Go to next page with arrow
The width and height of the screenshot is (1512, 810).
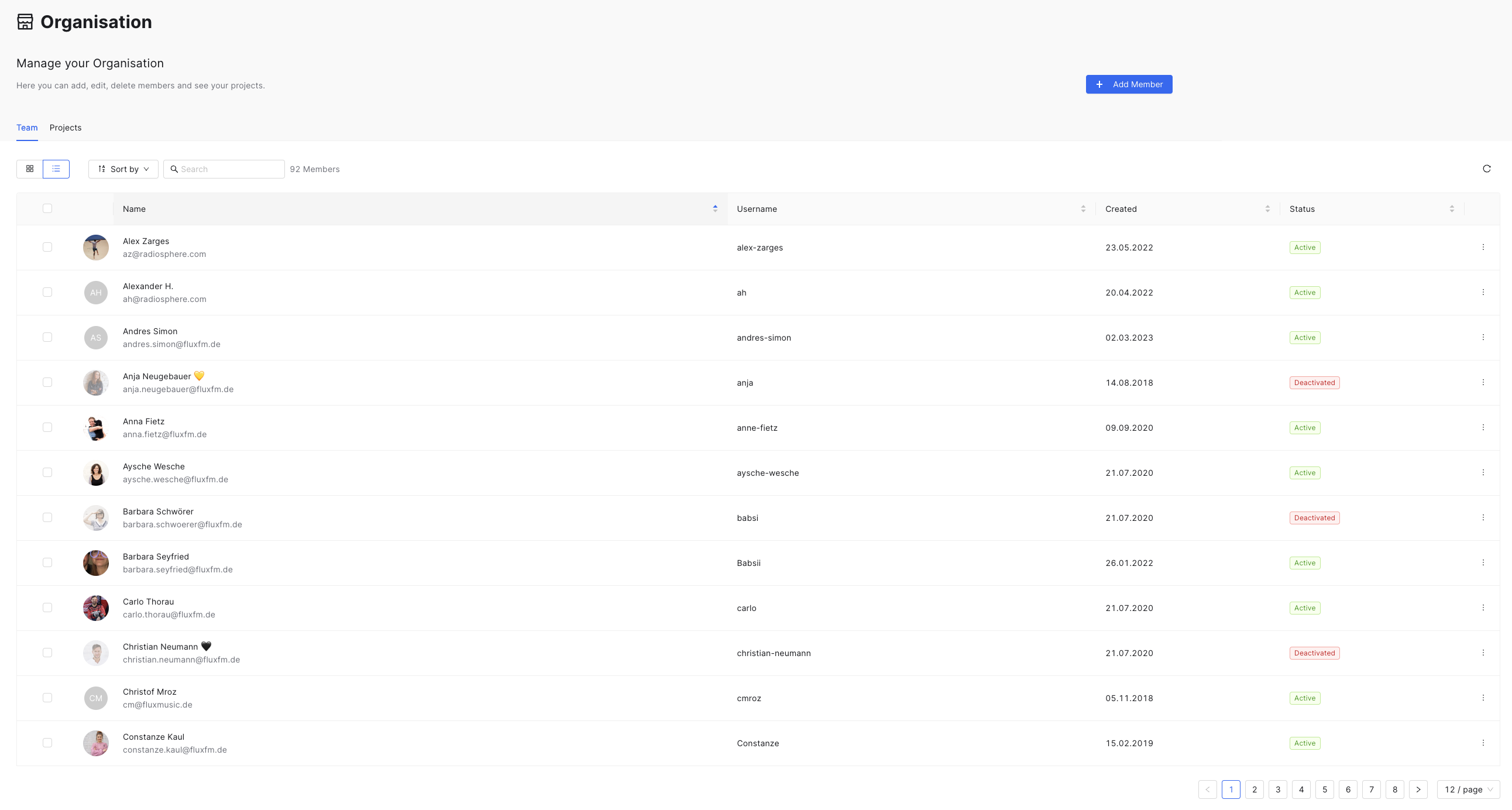point(1418,790)
